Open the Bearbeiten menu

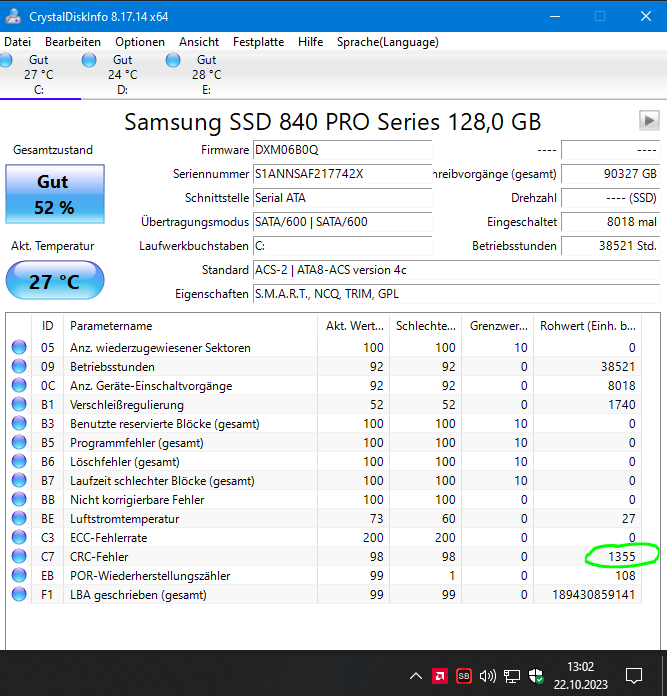[x=73, y=42]
